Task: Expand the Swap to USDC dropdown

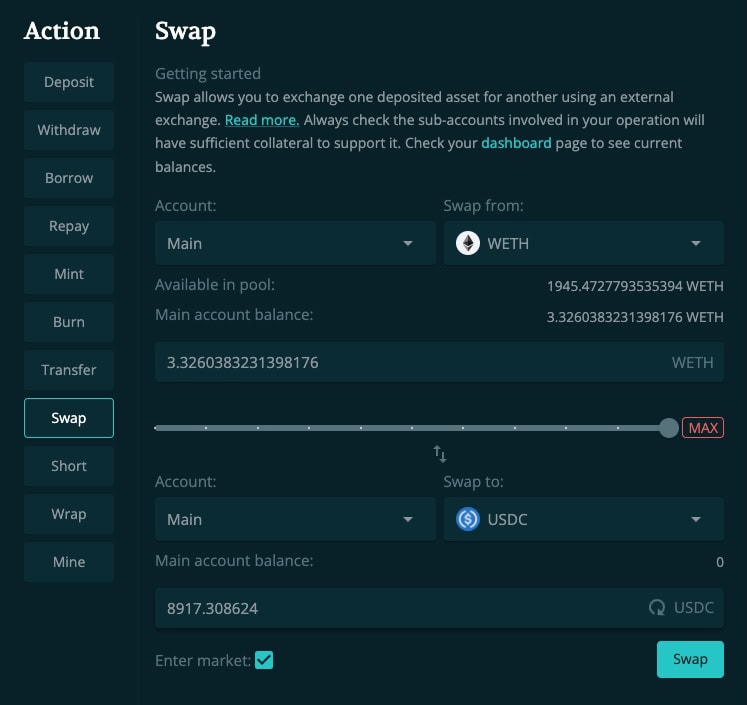Action: (x=584, y=519)
